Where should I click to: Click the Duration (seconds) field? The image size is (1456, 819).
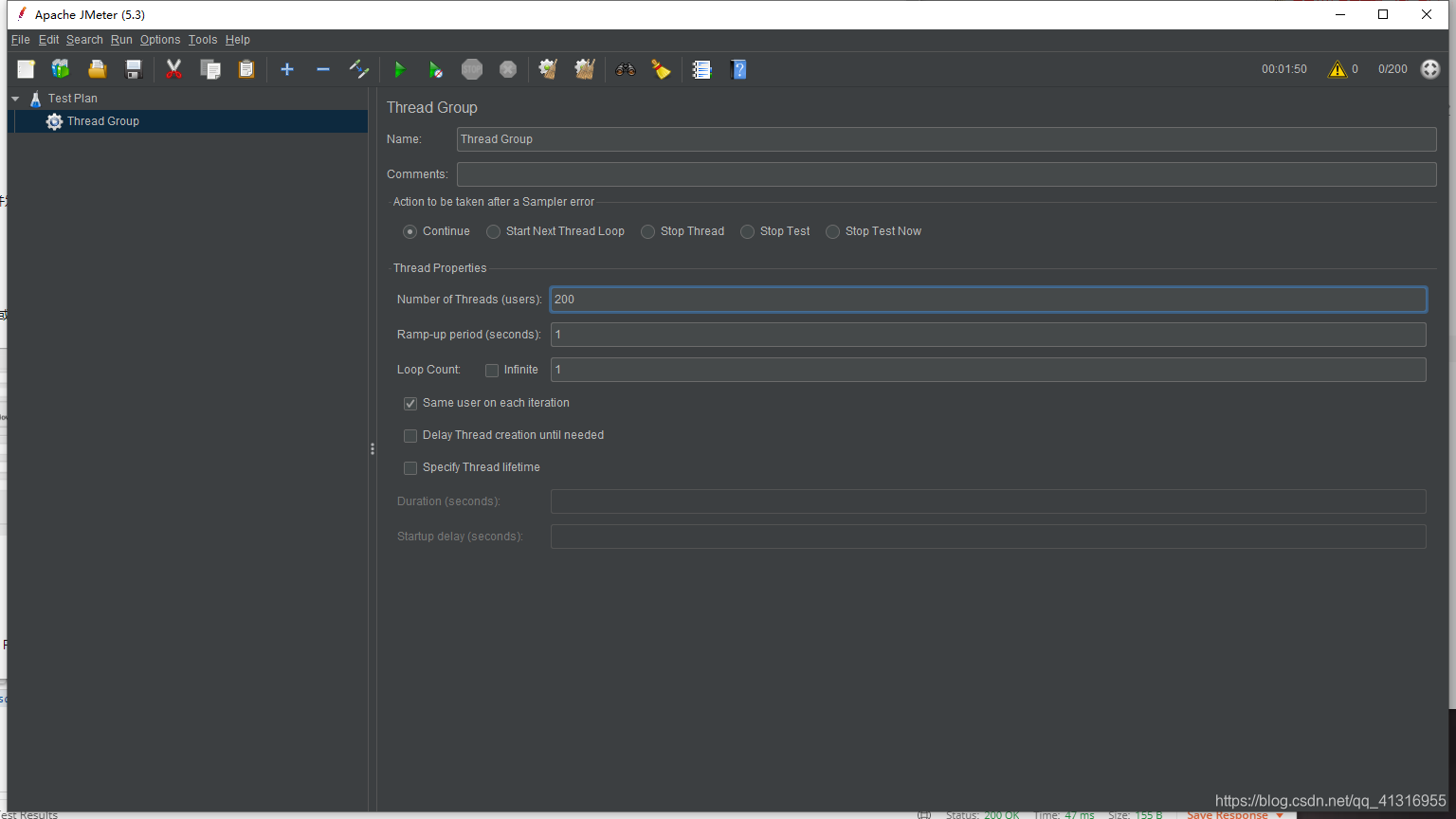click(x=988, y=501)
